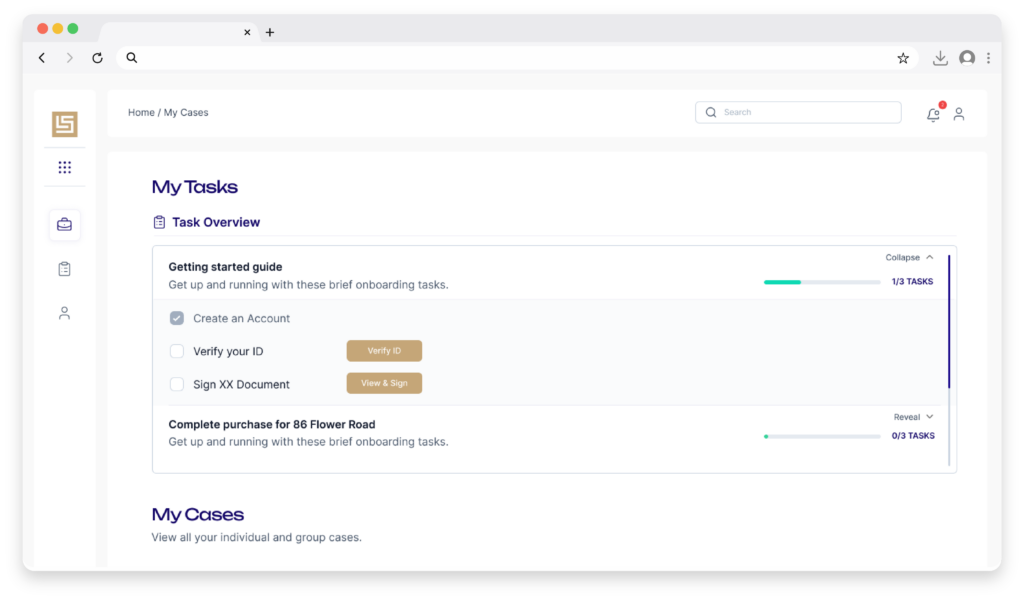Bookmark page with the star icon

903,58
